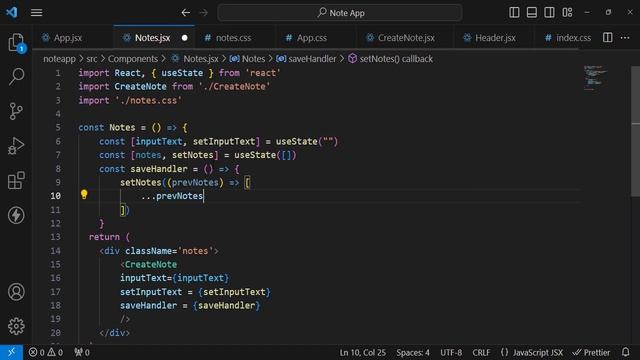Open the CreateNote.jsx tab
640x360 pixels.
click(406, 38)
